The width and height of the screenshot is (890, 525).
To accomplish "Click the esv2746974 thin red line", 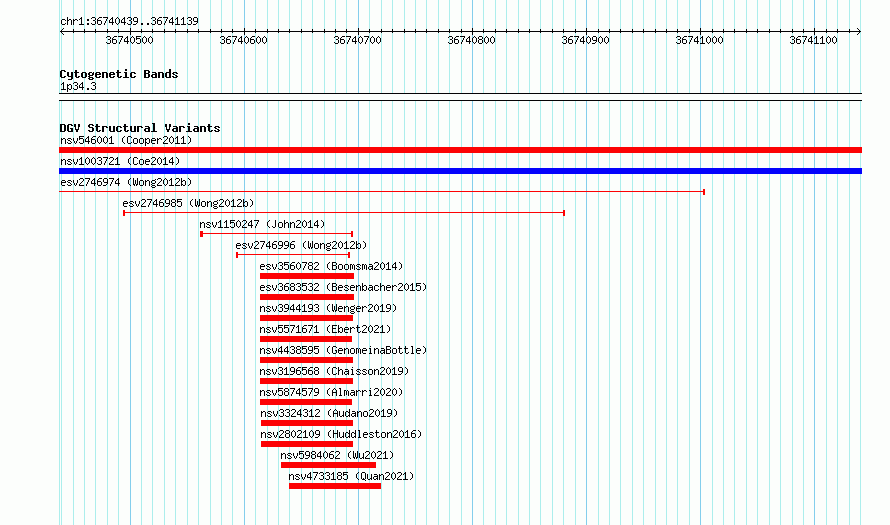I will (x=382, y=192).
